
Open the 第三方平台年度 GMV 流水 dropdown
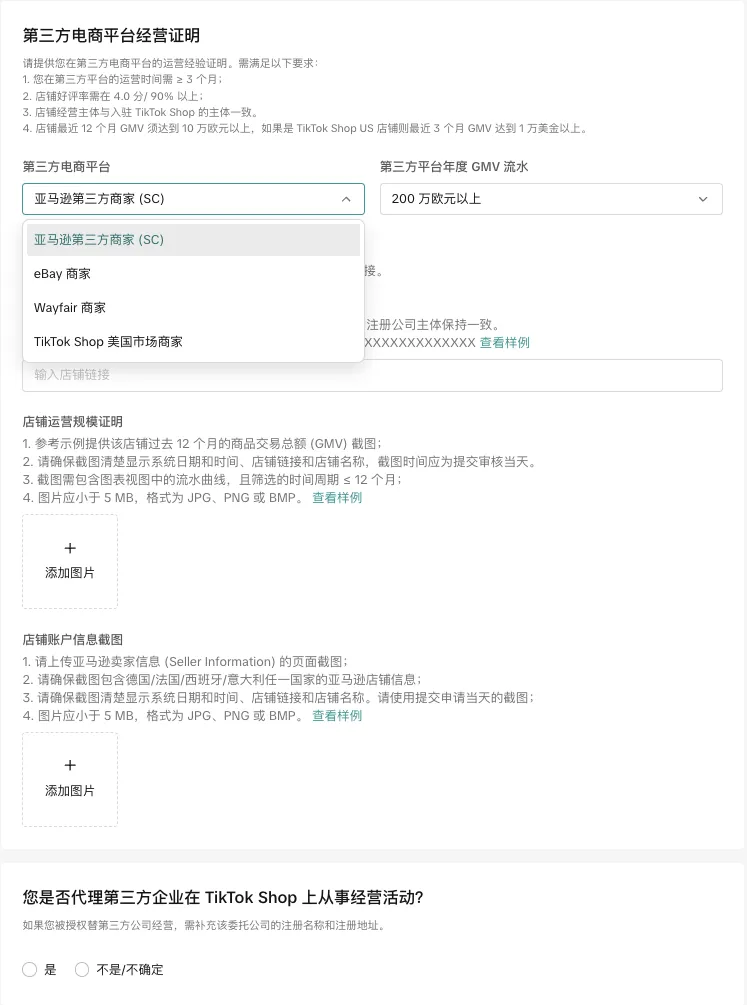550,199
